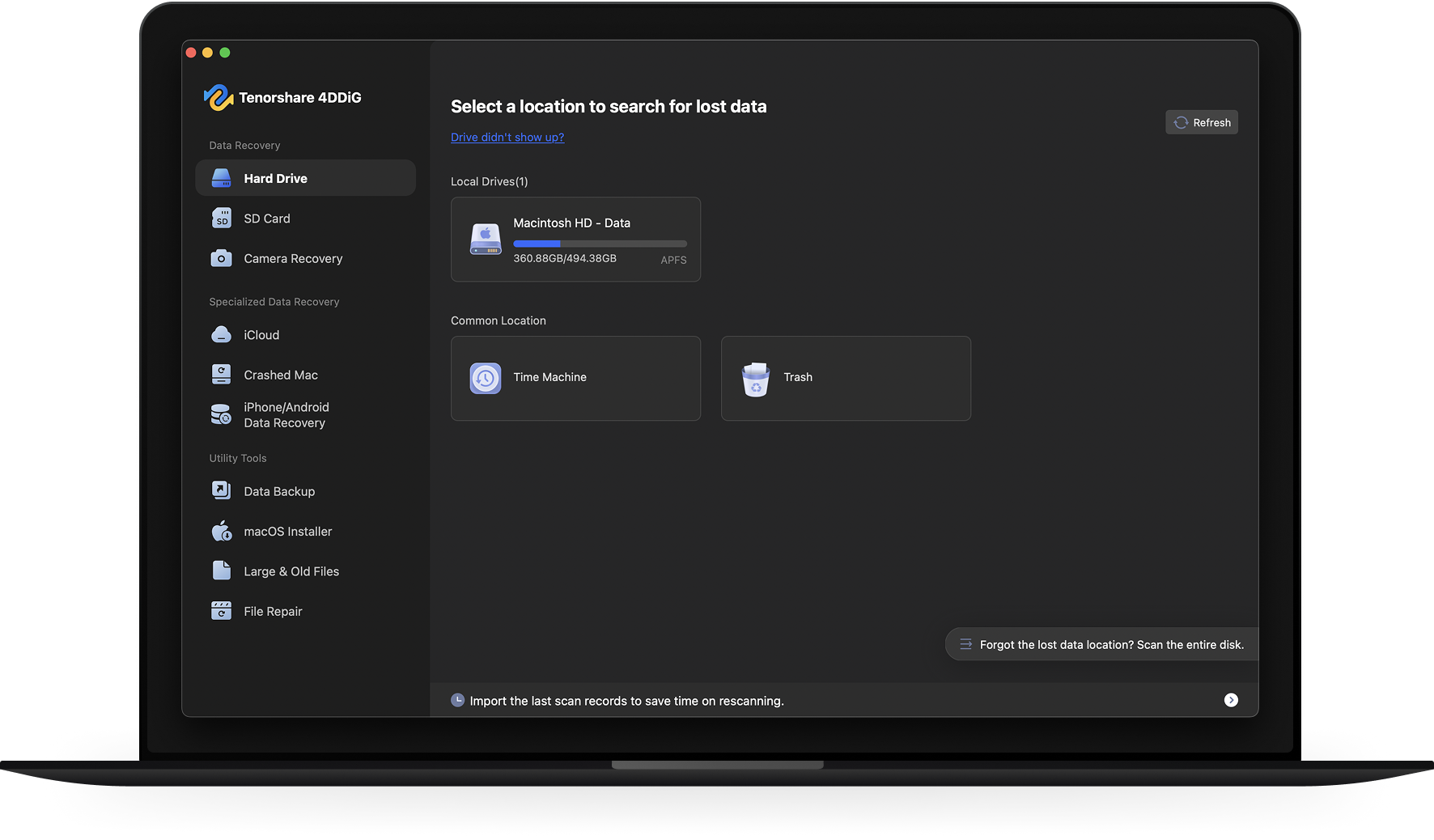The width and height of the screenshot is (1434, 840).
Task: Click Macintosh HD storage usage bar
Action: 600,244
